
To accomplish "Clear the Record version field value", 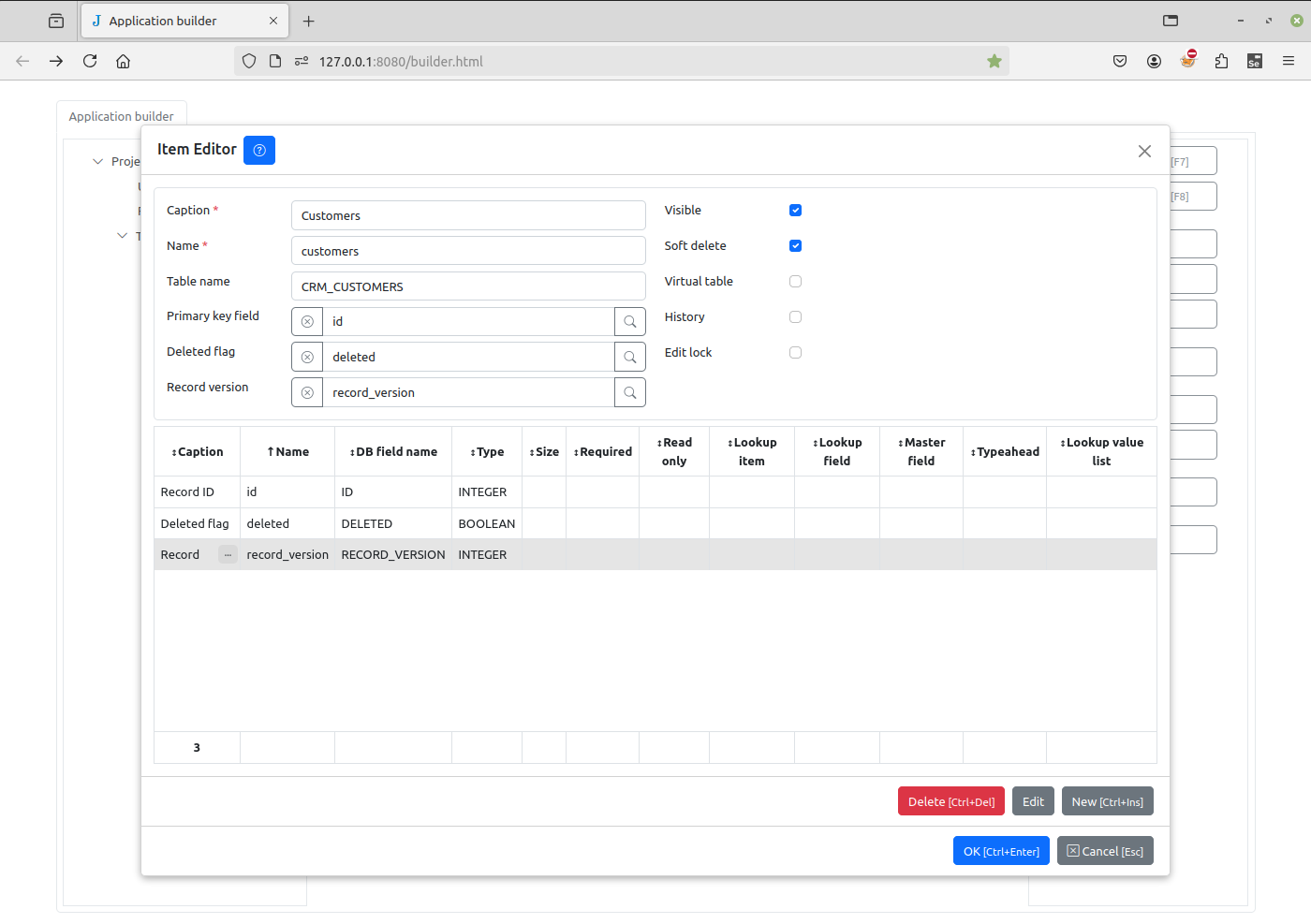I will coord(307,393).
